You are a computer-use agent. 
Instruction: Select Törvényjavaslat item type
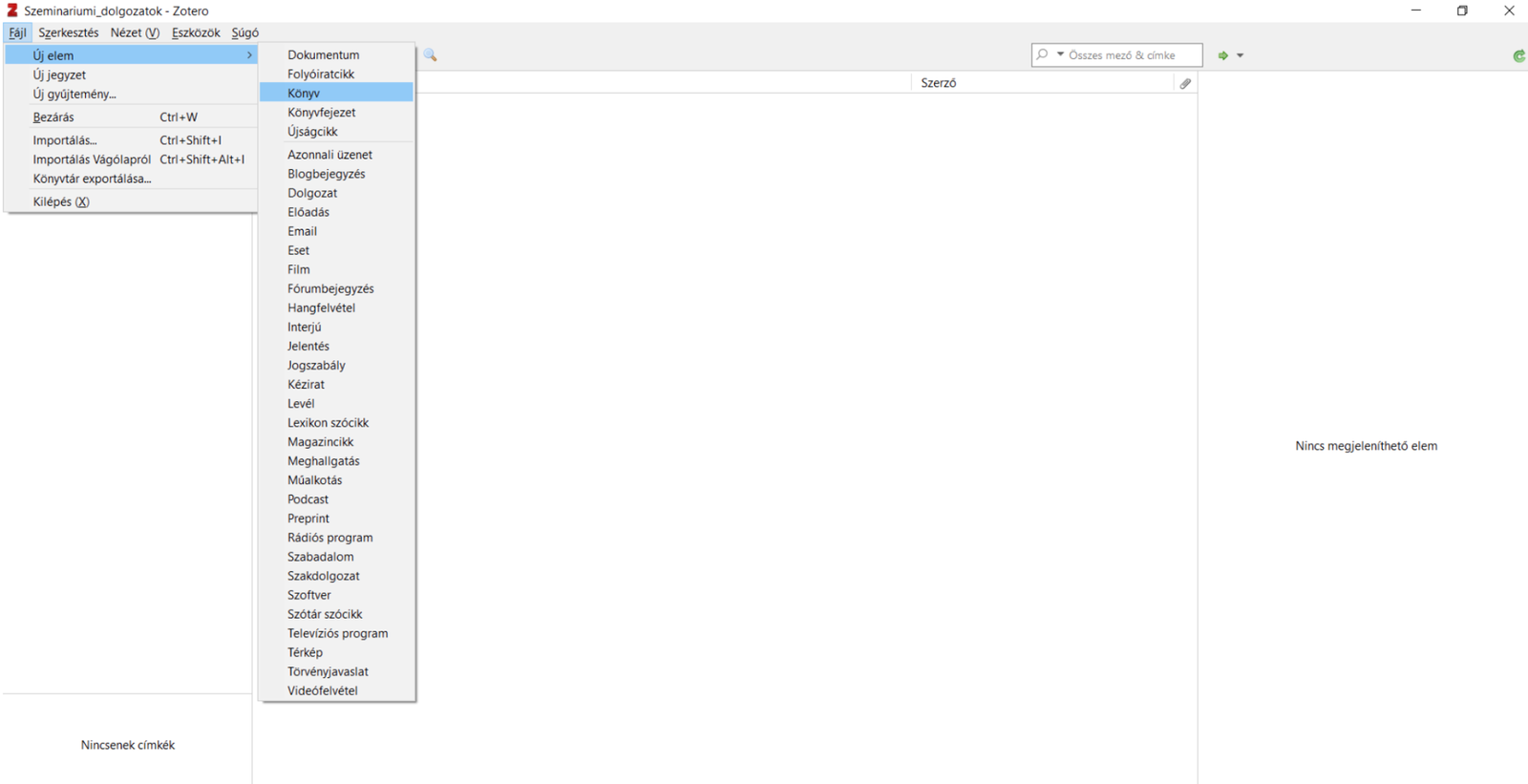click(336, 669)
